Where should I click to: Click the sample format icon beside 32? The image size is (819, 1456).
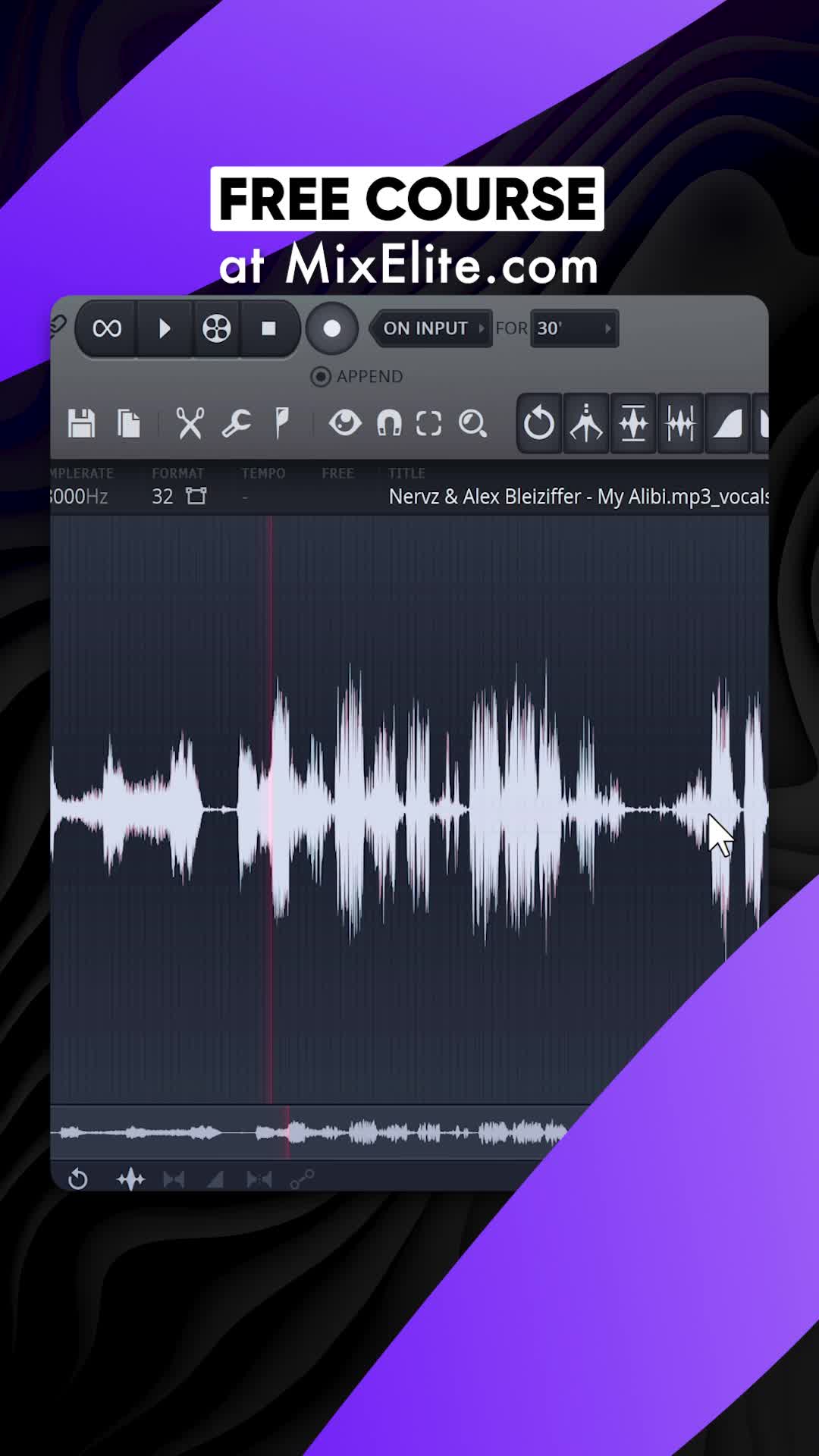pos(196,497)
